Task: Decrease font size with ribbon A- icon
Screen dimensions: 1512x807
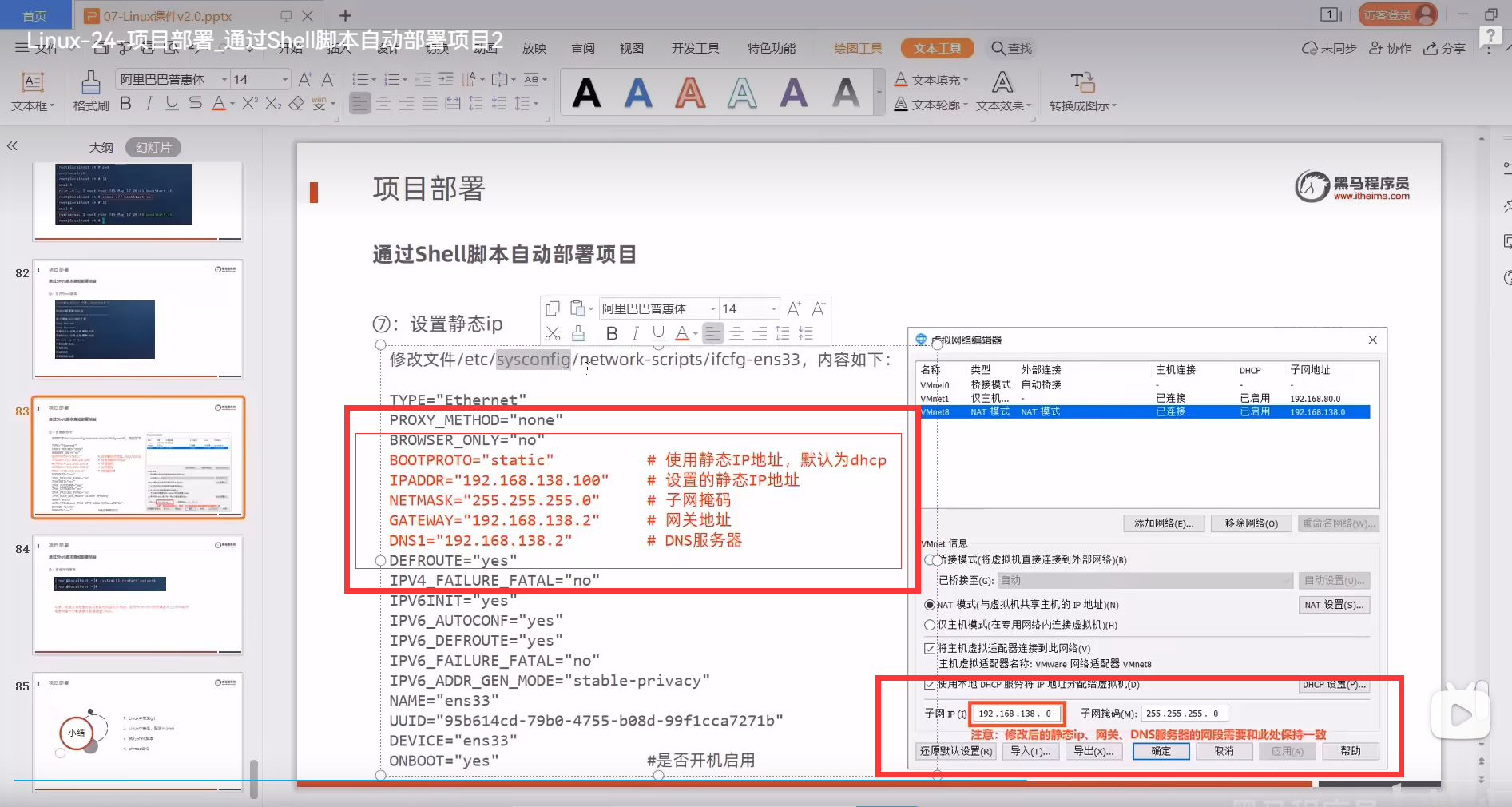Action: pyautogui.click(x=328, y=80)
